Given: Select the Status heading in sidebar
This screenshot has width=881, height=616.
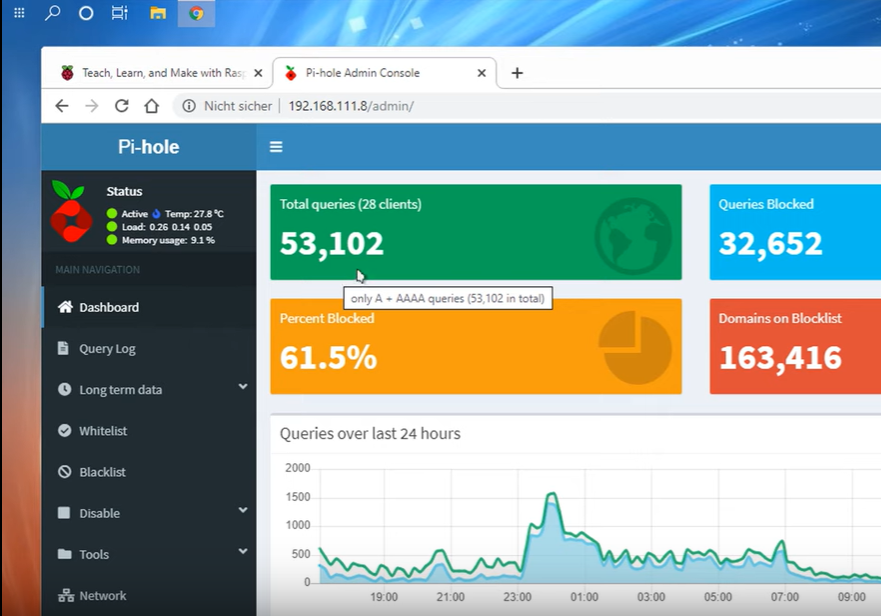Looking at the screenshot, I should coord(124,191).
